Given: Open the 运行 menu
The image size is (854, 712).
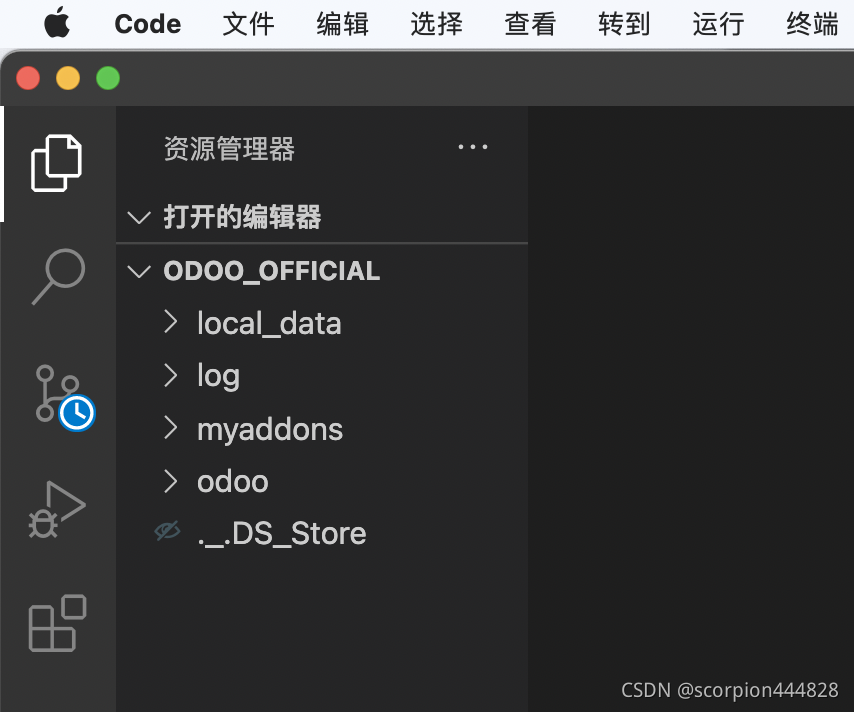Looking at the screenshot, I should click(x=718, y=24).
